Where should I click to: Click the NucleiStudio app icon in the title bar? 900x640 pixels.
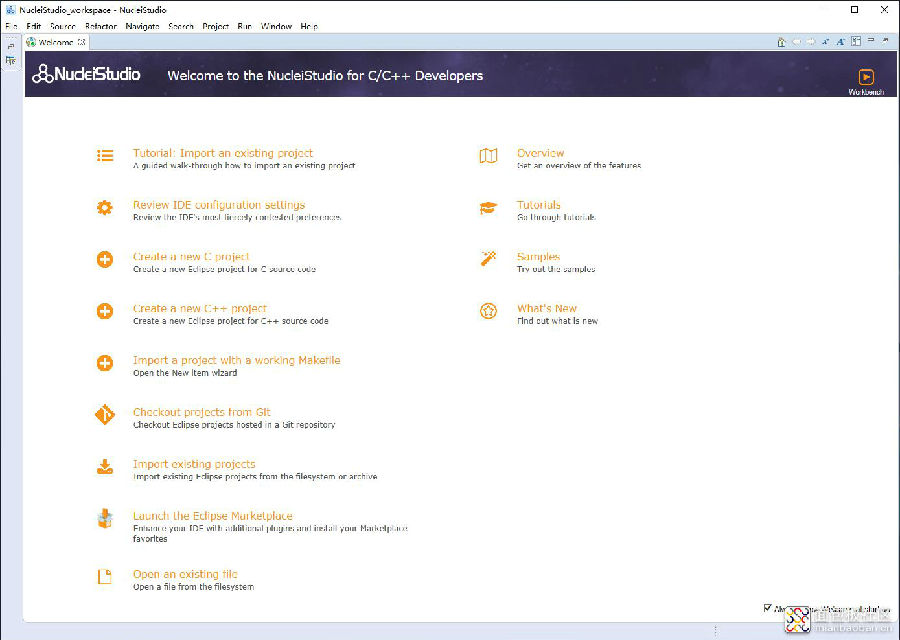(10, 10)
